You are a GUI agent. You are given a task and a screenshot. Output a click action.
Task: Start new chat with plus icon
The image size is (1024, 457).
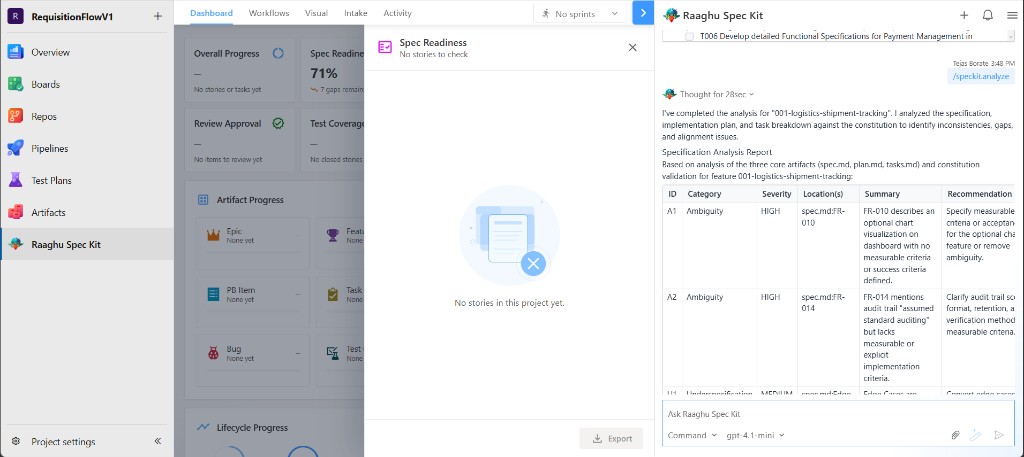(964, 16)
